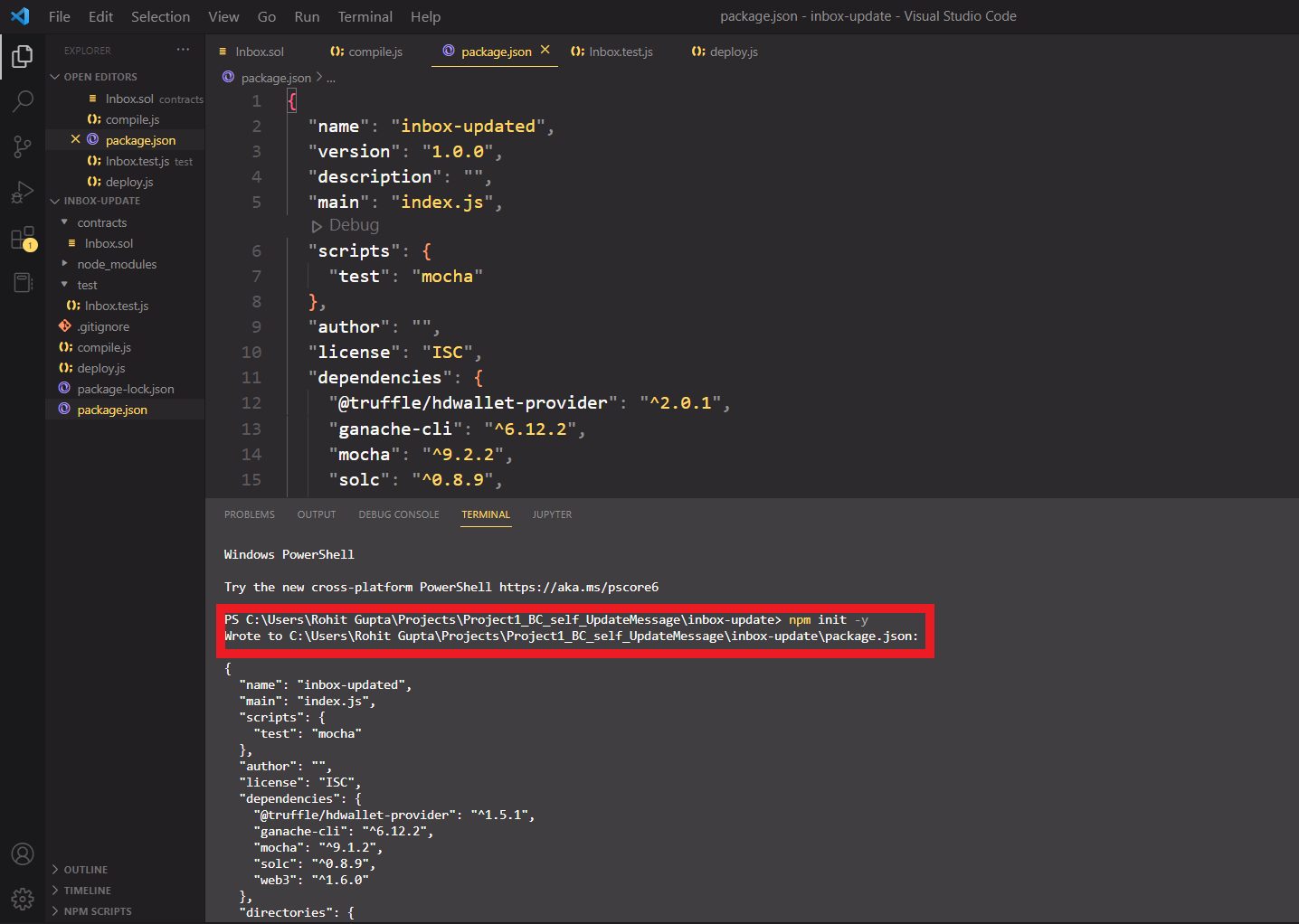Open the Explorer view in activity bar
Image resolution: width=1299 pixels, height=924 pixels.
click(23, 56)
